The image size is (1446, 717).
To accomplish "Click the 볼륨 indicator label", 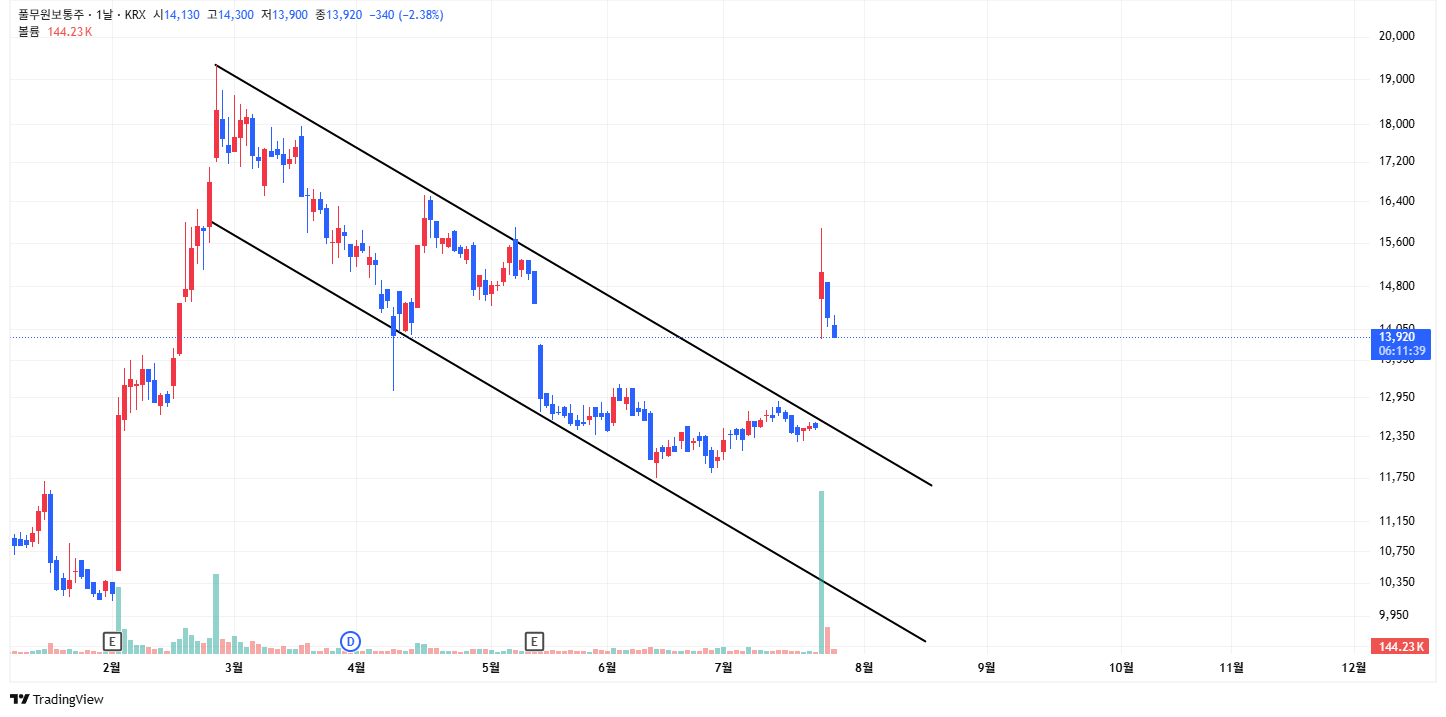I will pyautogui.click(x=29, y=31).
